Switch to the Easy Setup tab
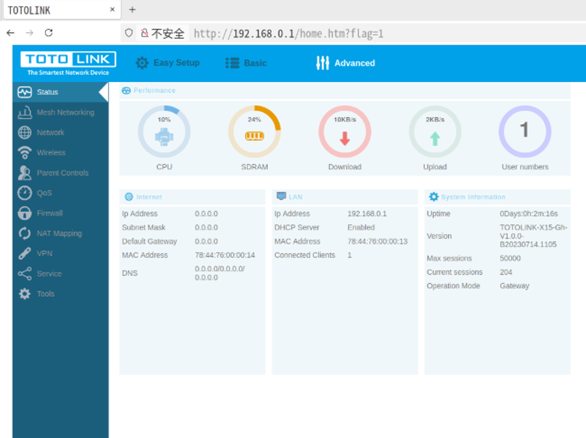 pyautogui.click(x=167, y=63)
